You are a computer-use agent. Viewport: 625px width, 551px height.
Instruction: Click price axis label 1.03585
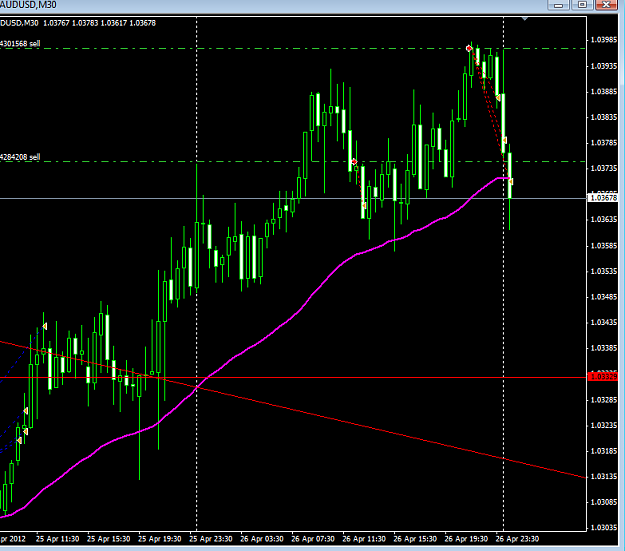click(603, 245)
